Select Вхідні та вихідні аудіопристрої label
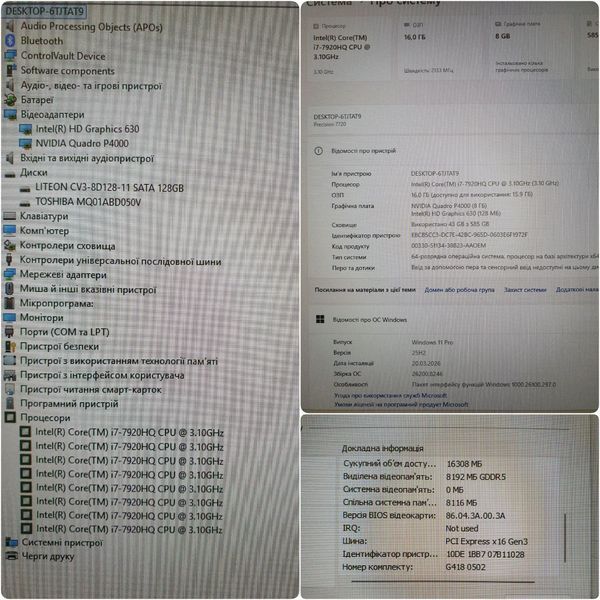The image size is (600, 600). [x=87, y=158]
